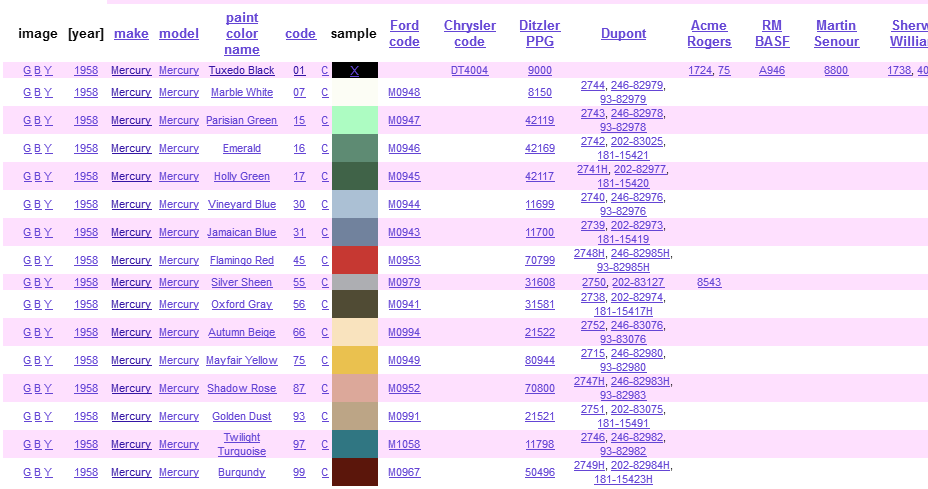Open RM BASF code A946

tap(772, 70)
